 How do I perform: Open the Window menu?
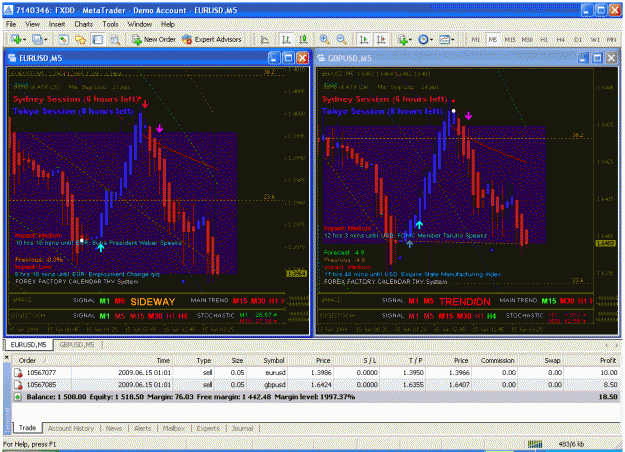click(140, 24)
